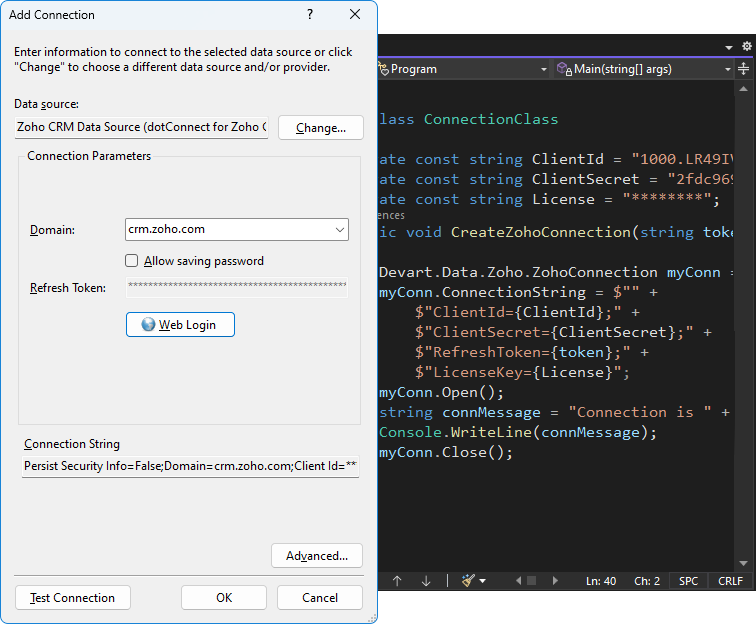Close the Add Connection dialog
Viewport: 756px width, 624px height.
355,14
